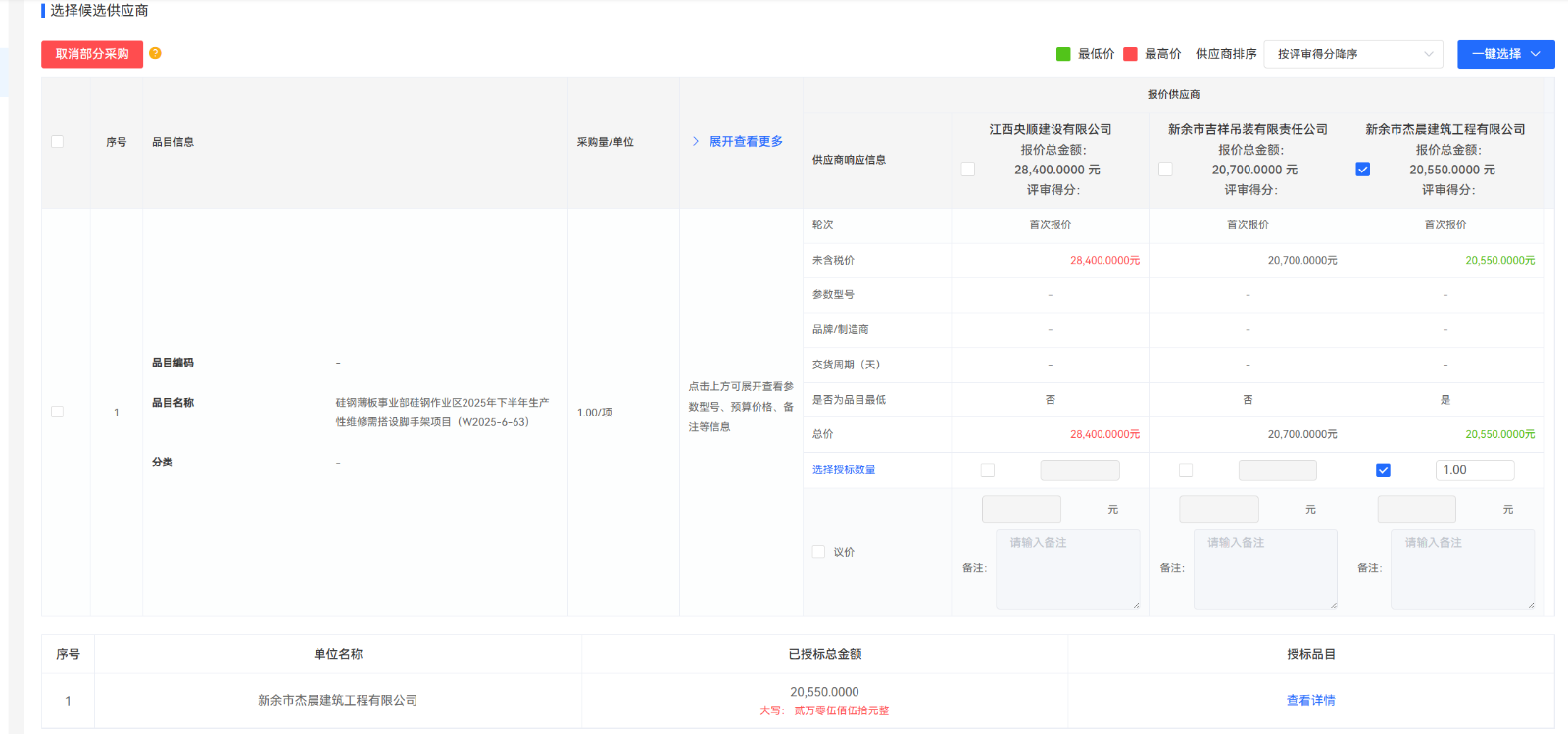Click the 1.00/项 quantity cell

pyautogui.click(x=595, y=413)
